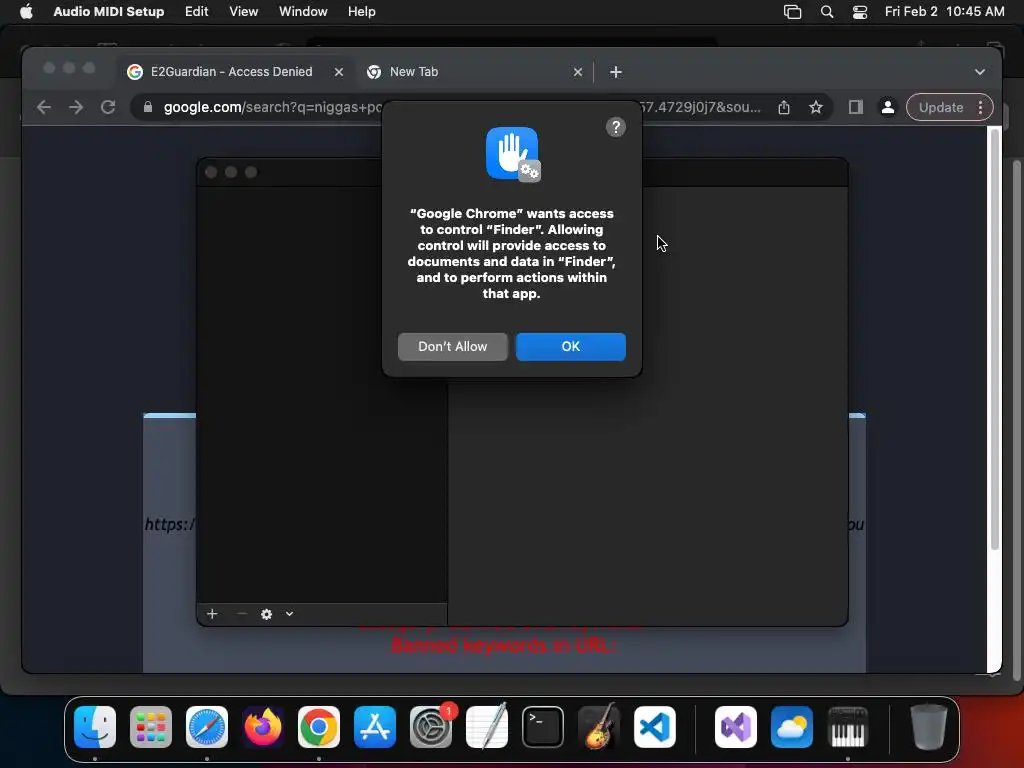Open TextEdit from Dock
The height and width of the screenshot is (768, 1024).
tap(487, 727)
